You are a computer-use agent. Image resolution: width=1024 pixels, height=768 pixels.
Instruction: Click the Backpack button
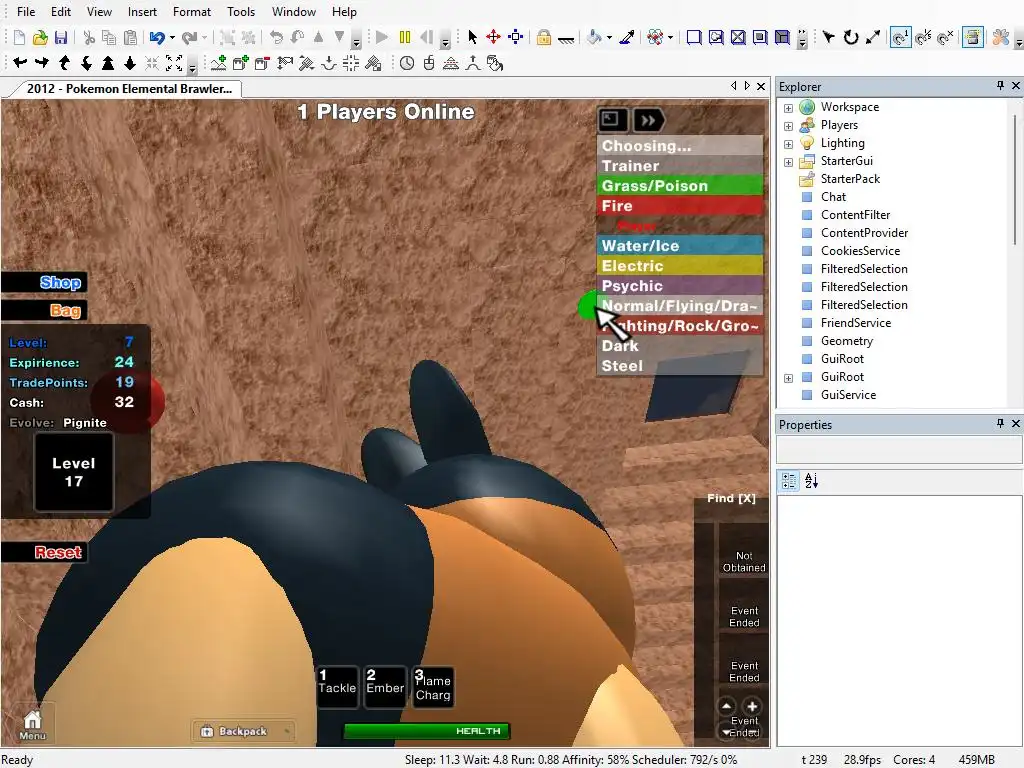[243, 731]
